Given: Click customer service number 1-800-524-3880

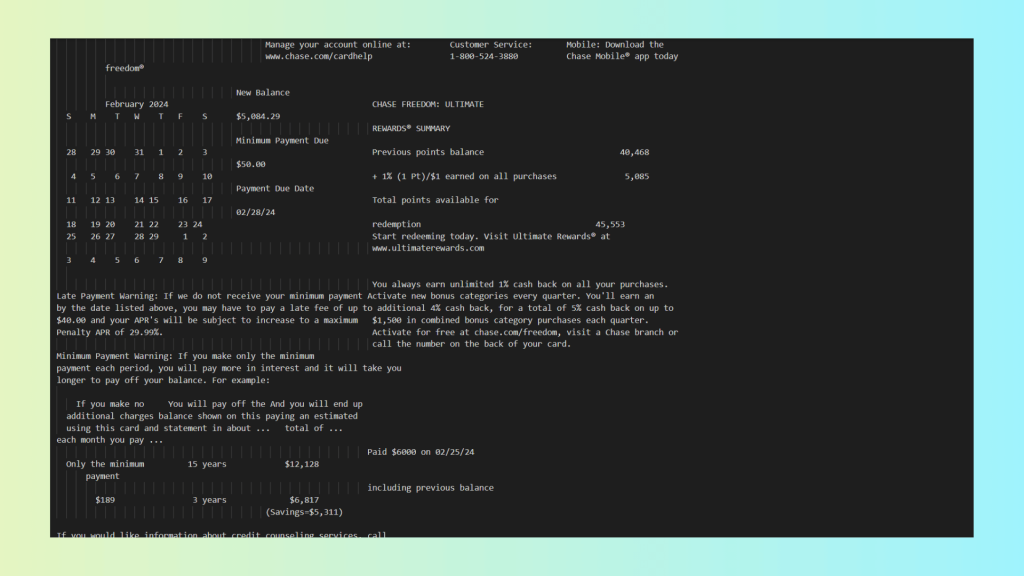Looking at the screenshot, I should [484, 57].
